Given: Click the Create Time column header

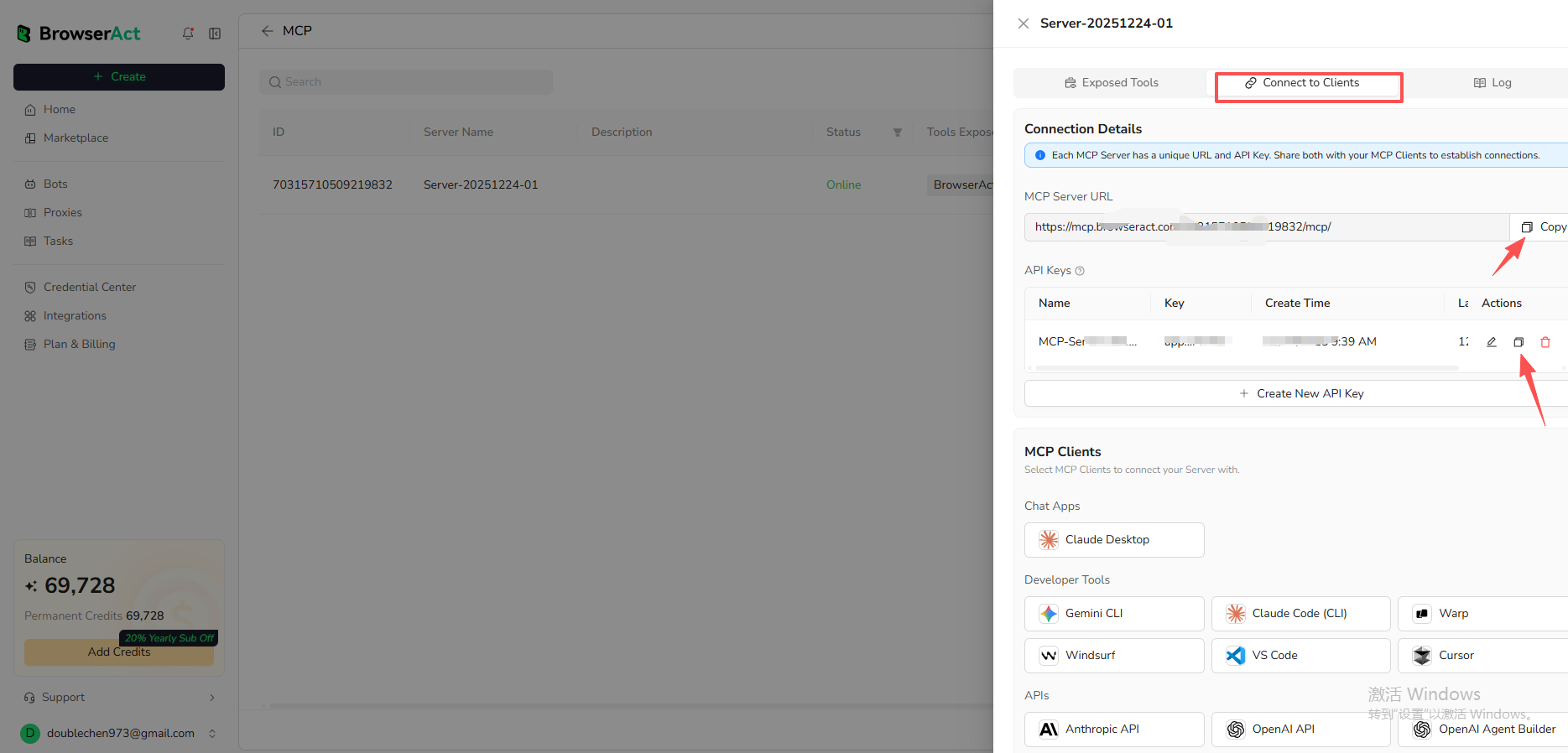Looking at the screenshot, I should click(x=1298, y=304).
